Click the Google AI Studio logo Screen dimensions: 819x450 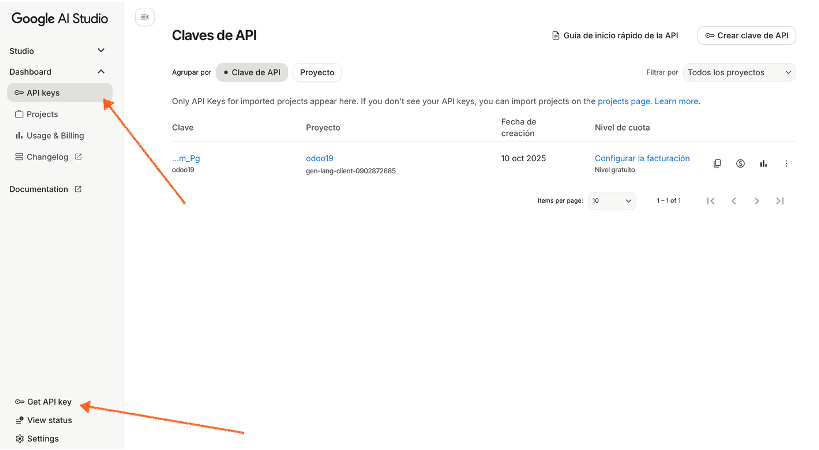pyautogui.click(x=60, y=19)
